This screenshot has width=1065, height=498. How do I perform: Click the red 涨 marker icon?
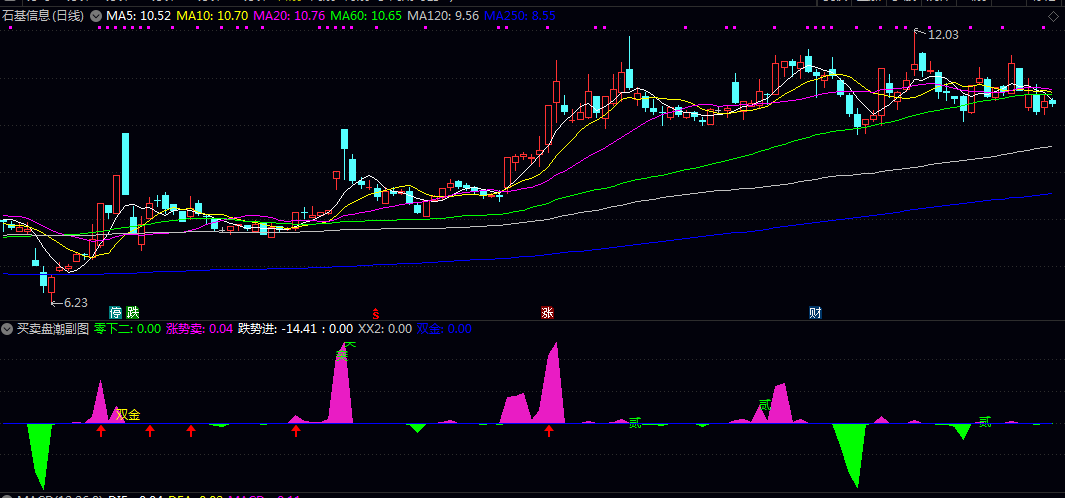click(547, 313)
